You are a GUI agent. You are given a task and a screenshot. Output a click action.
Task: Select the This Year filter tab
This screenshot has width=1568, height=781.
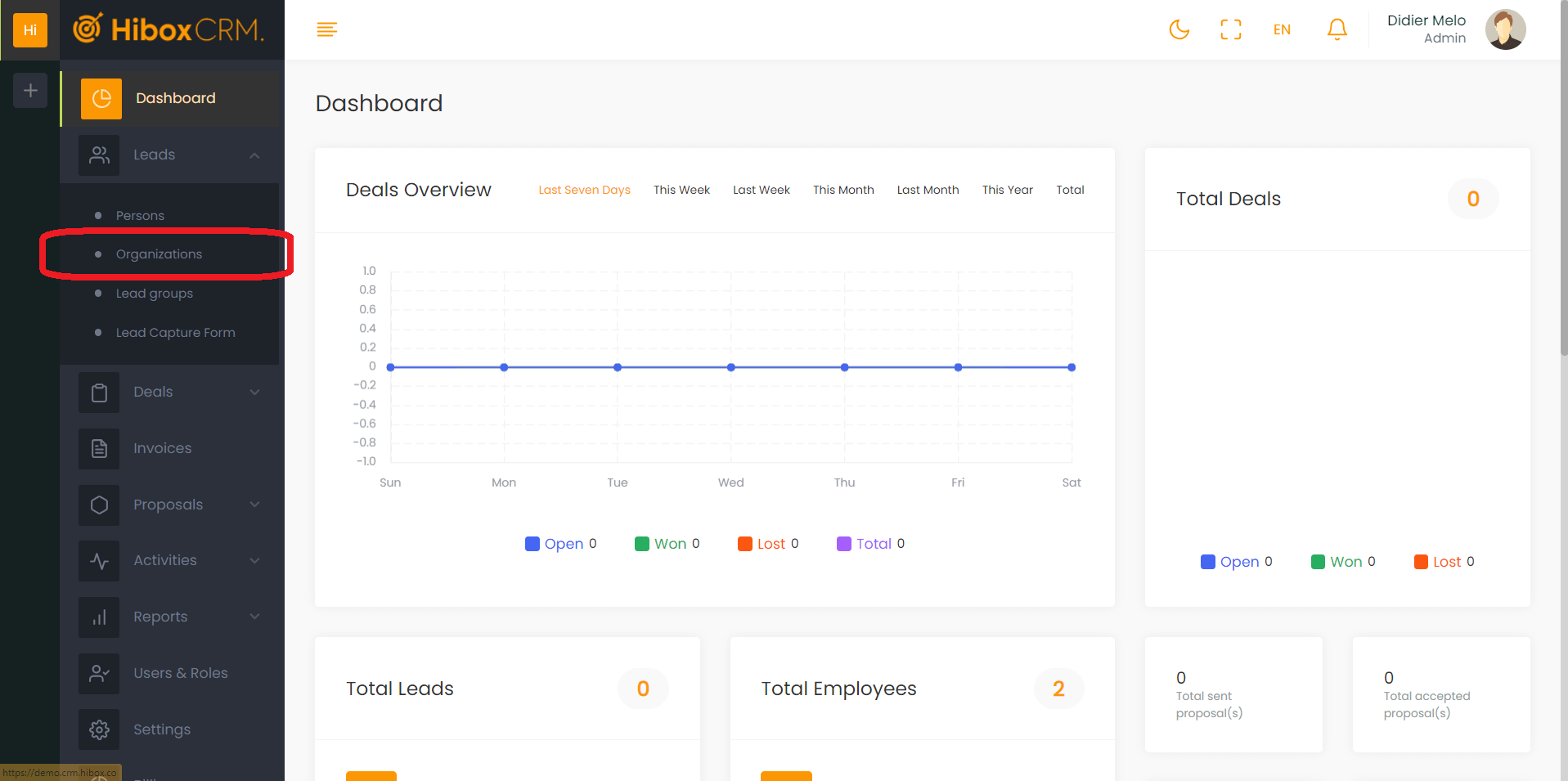[1007, 190]
